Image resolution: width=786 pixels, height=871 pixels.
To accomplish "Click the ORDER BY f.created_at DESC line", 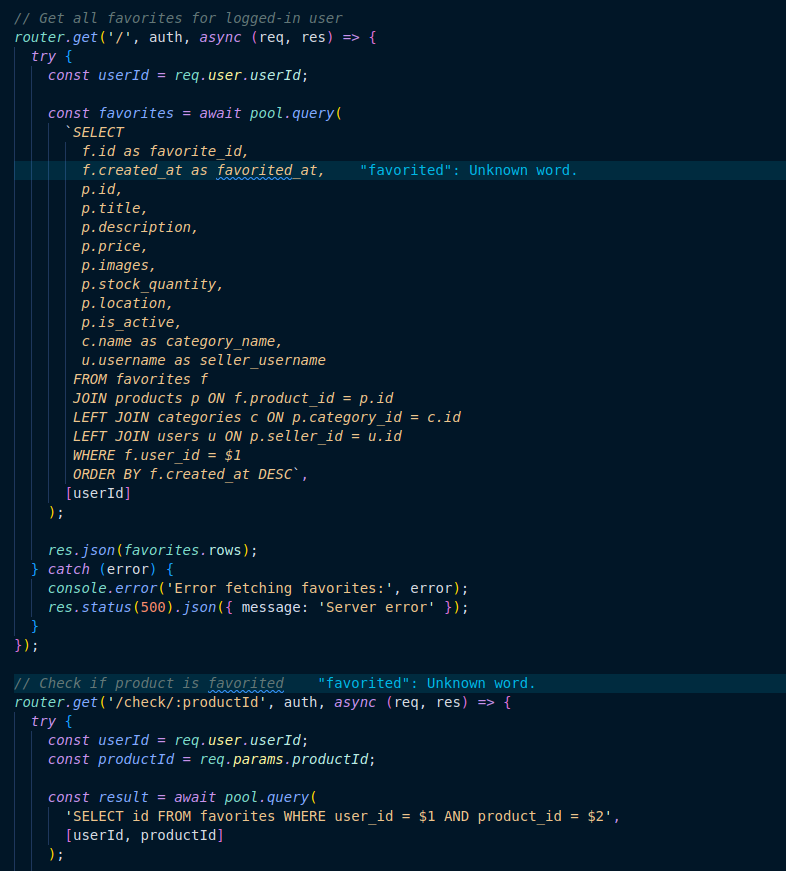I will pos(190,474).
